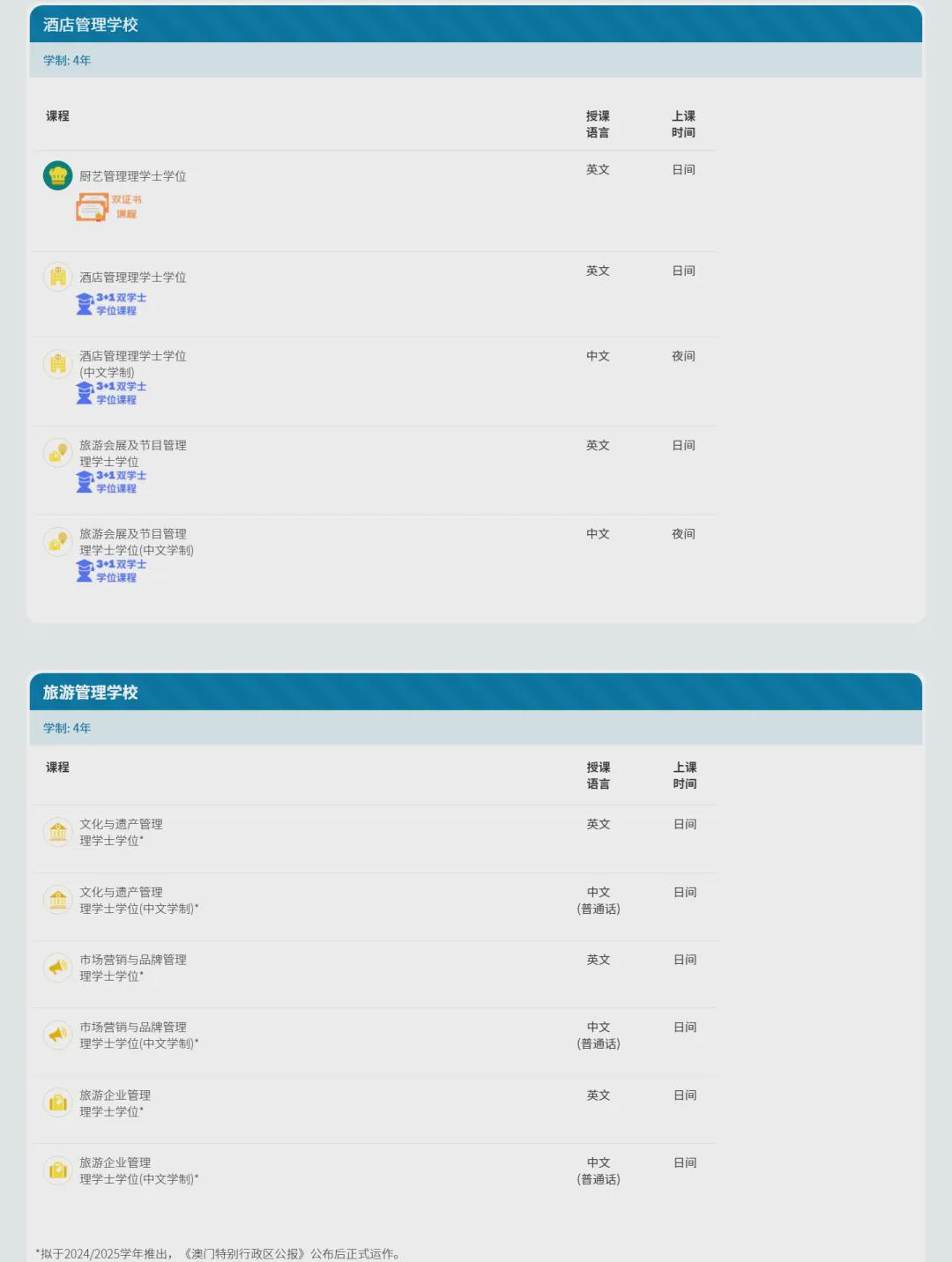Click the 课程 column header in the hotel school table
This screenshot has height=1262, width=952.
click(56, 115)
